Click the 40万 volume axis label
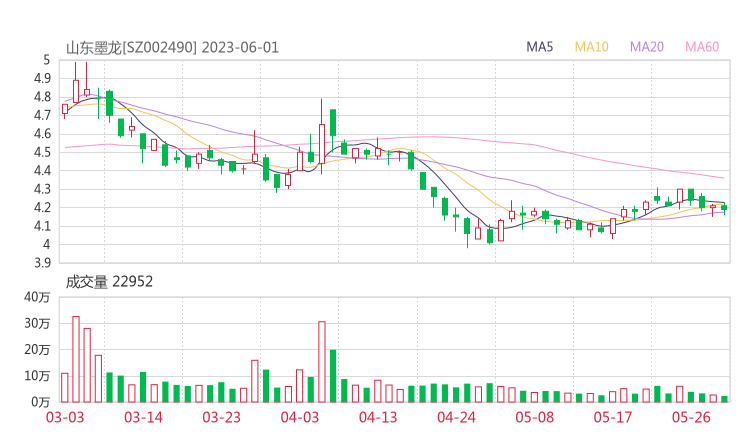 (38, 297)
